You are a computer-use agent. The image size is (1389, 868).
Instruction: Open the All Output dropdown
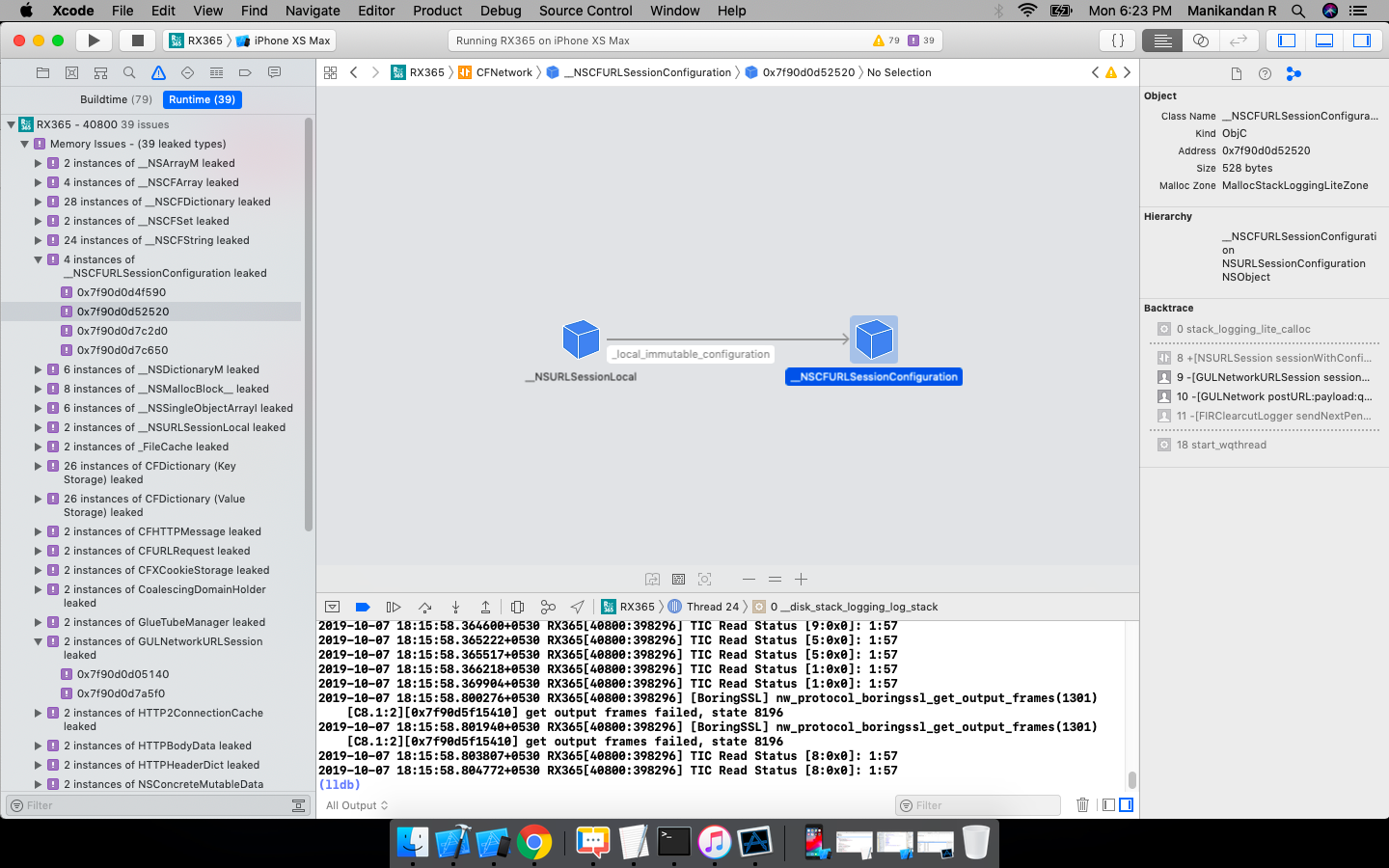click(x=355, y=805)
